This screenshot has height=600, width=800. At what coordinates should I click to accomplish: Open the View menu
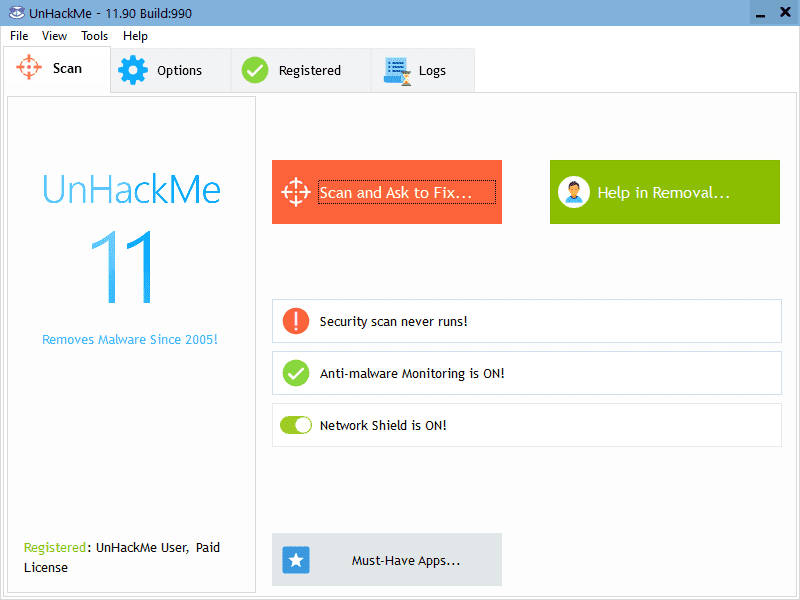pyautogui.click(x=54, y=36)
